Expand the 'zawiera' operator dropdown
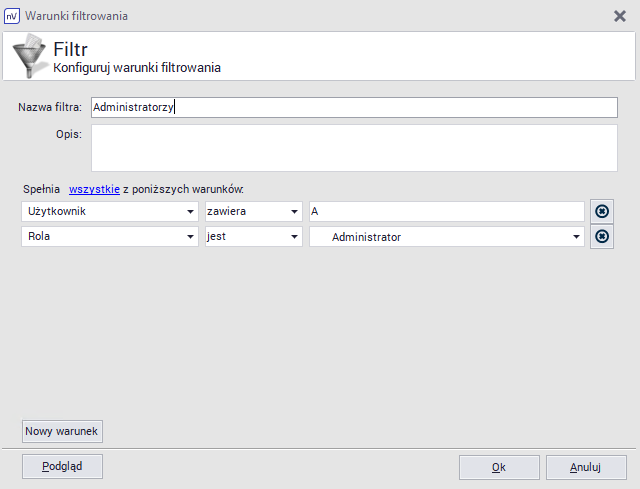 [253, 212]
